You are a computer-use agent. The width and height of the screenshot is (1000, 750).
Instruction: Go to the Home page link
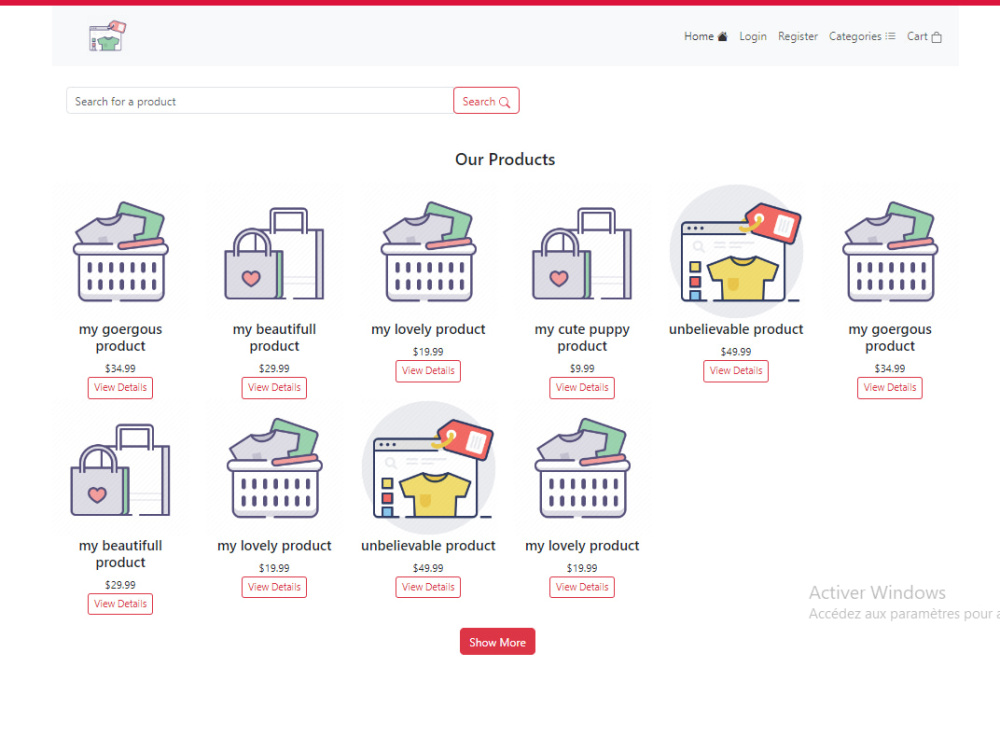(x=705, y=36)
